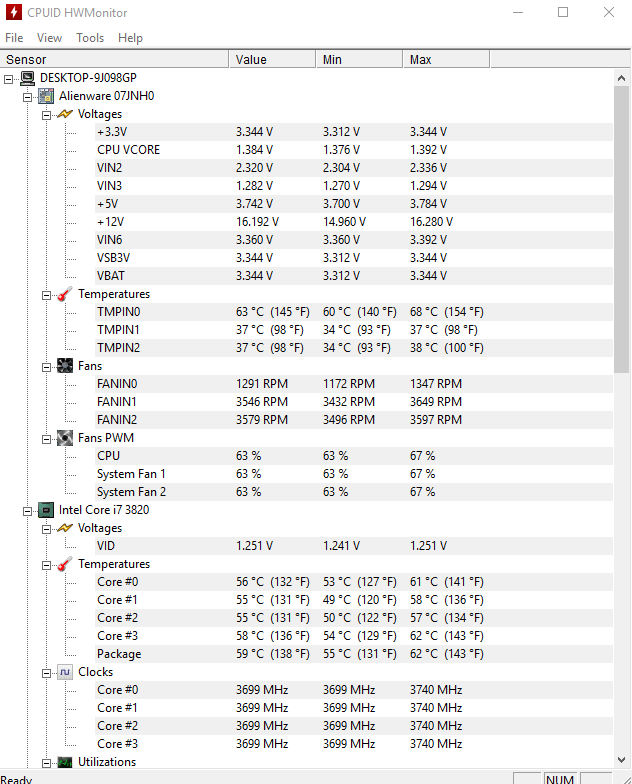This screenshot has height=784, width=632.
Task: Open the File menu
Action: click(14, 38)
